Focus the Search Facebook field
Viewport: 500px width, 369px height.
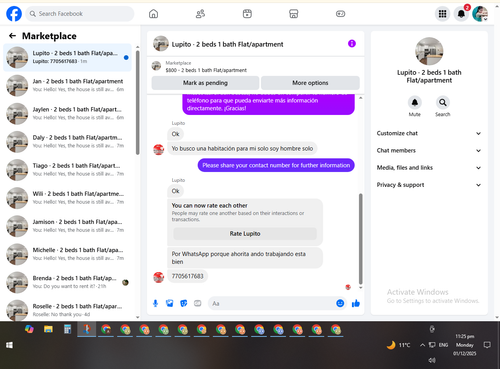[80, 14]
